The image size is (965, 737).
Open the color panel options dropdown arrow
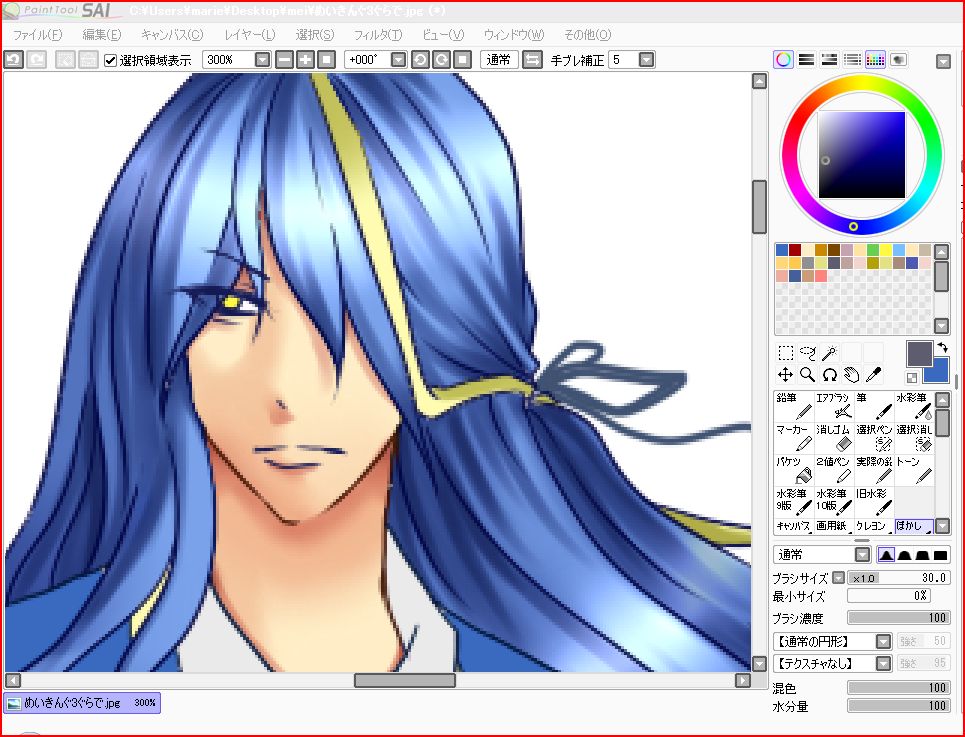click(943, 61)
